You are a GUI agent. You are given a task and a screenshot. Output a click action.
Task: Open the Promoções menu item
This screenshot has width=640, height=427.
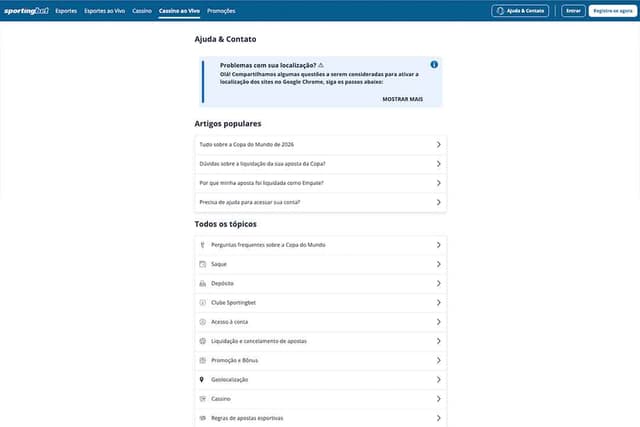point(221,11)
